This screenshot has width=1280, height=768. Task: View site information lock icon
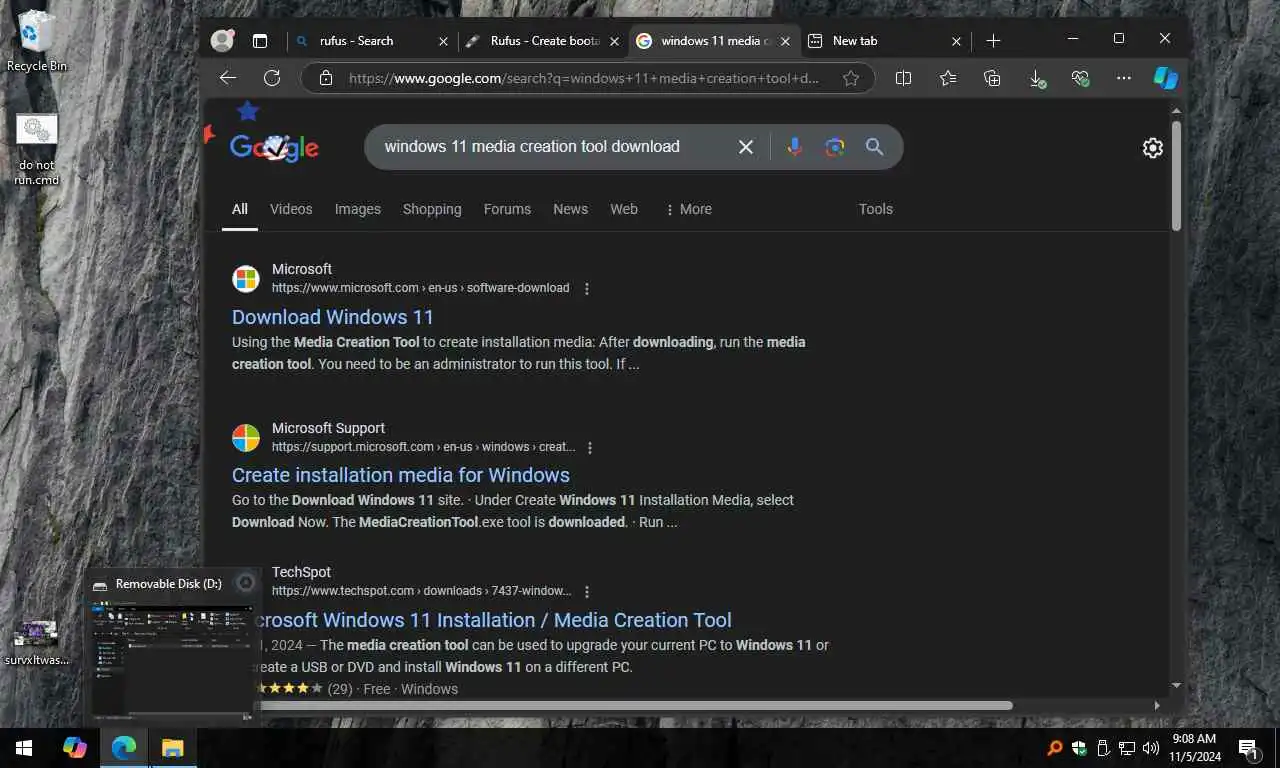coord(325,78)
